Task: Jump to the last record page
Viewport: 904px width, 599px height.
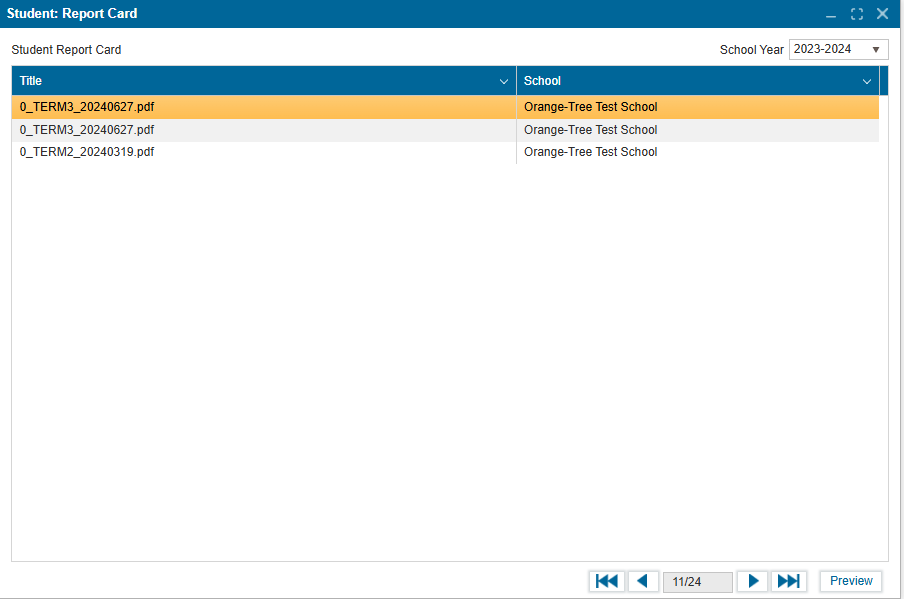Action: point(788,581)
